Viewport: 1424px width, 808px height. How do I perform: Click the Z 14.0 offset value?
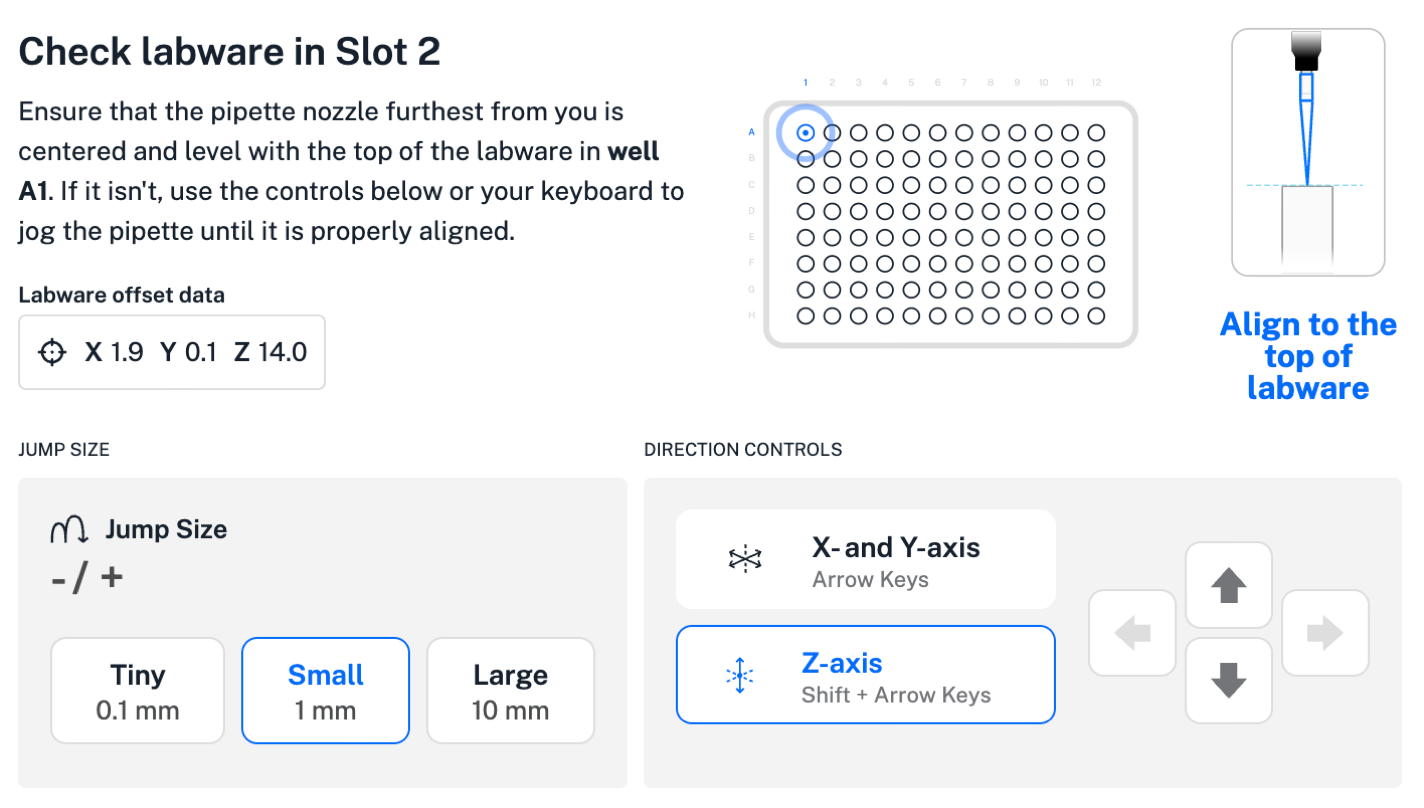pos(271,352)
